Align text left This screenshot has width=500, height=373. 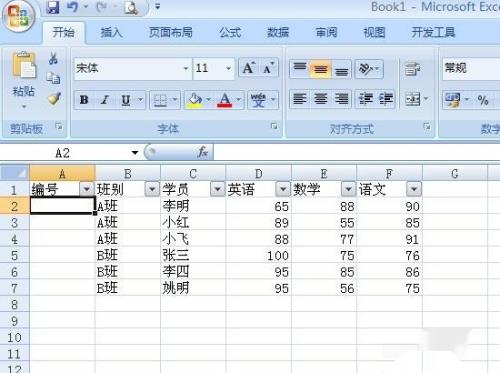300,99
